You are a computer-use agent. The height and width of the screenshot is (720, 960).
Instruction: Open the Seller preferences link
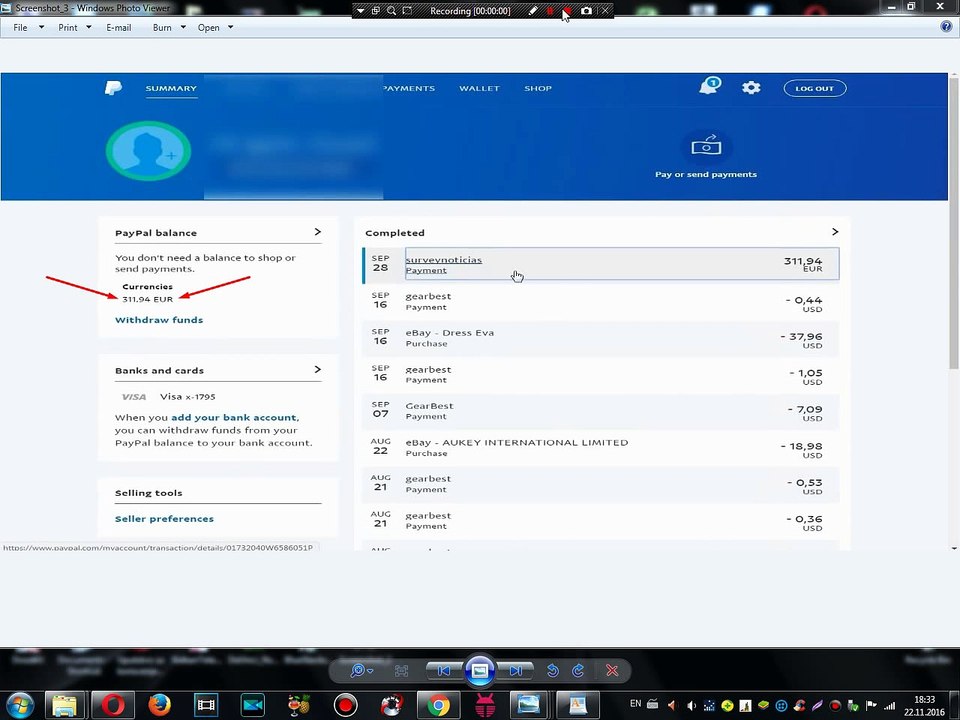coord(164,519)
